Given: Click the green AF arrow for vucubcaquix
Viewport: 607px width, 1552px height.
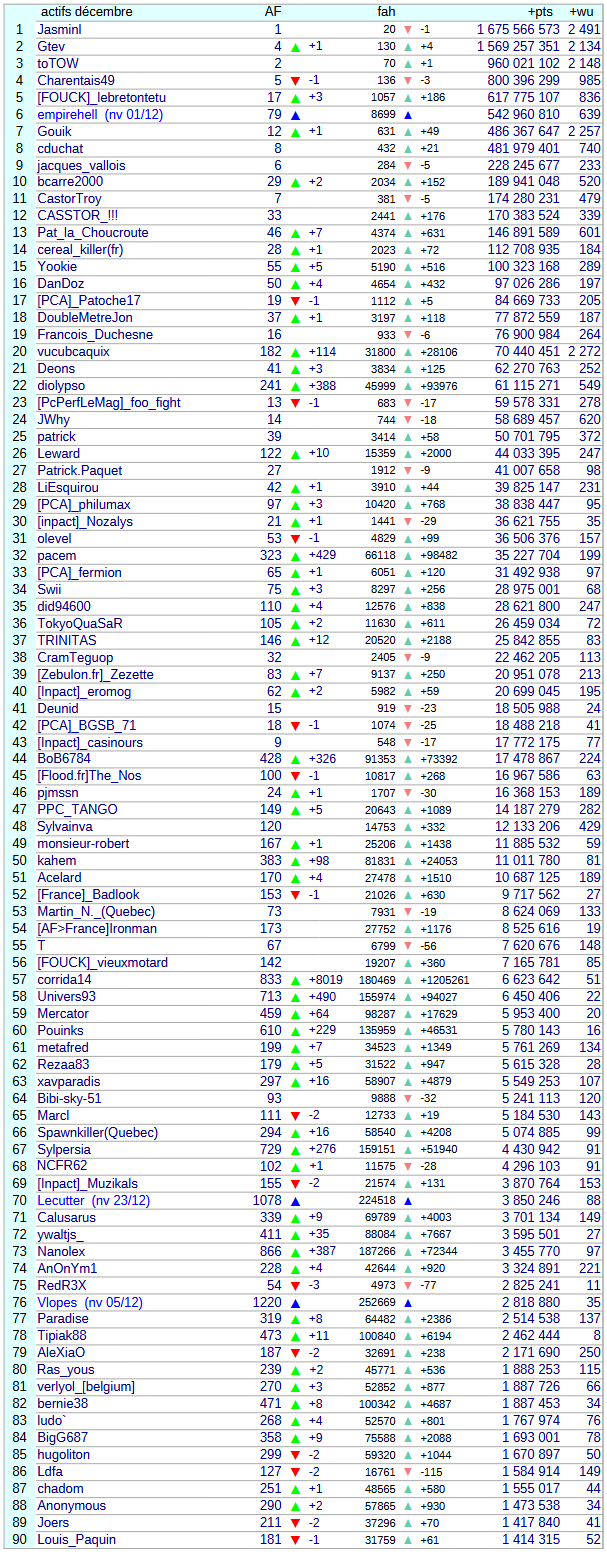Looking at the screenshot, I should [295, 352].
